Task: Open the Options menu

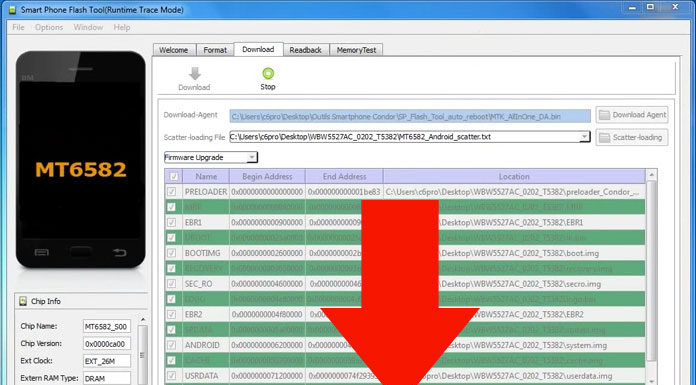Action: pos(49,28)
